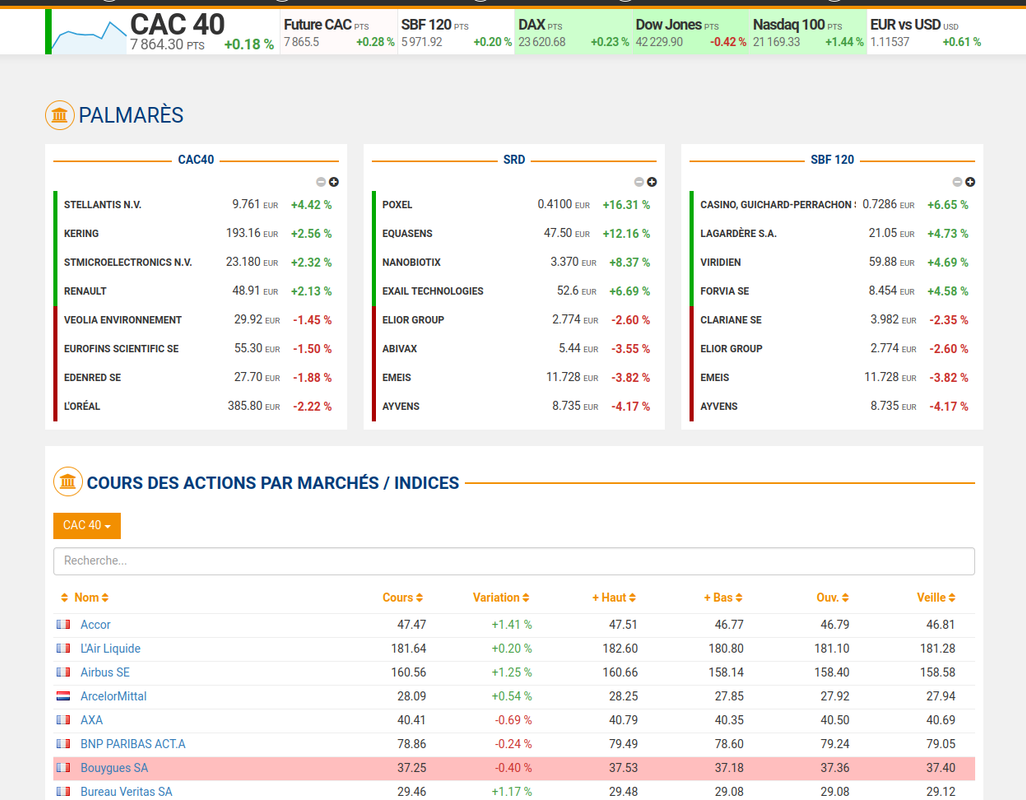This screenshot has width=1026, height=800.
Task: Open the EUR vs USD ticker item
Action: pyautogui.click(x=925, y=32)
